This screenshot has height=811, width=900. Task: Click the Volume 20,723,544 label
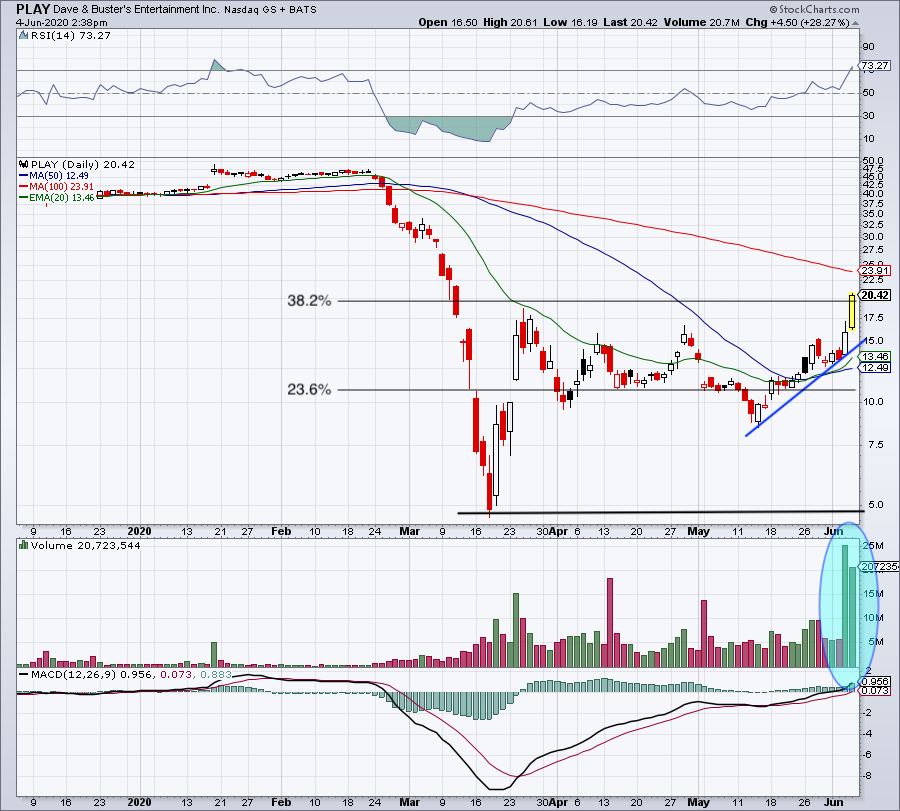coord(86,545)
